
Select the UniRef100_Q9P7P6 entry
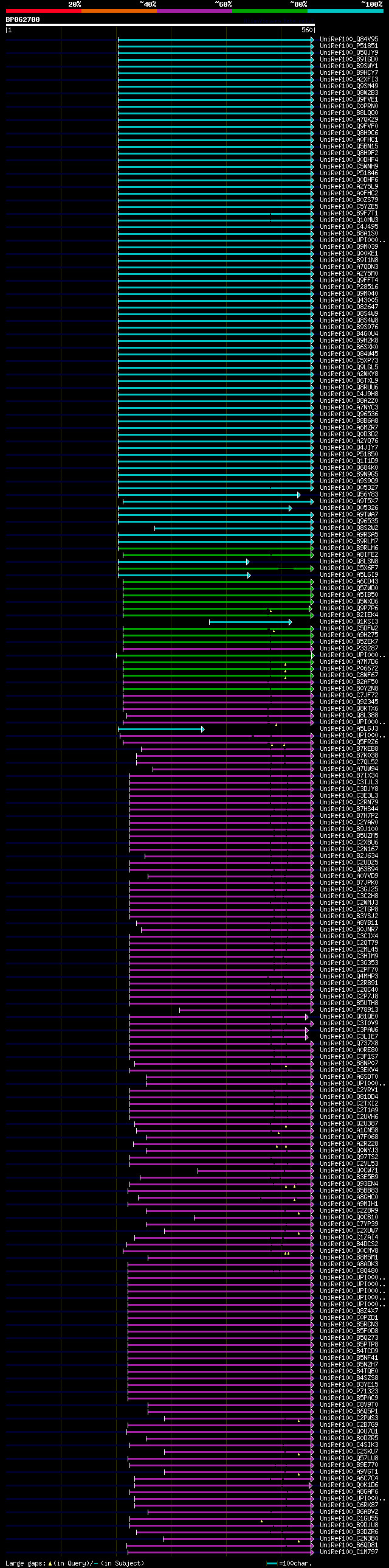tap(349, 608)
